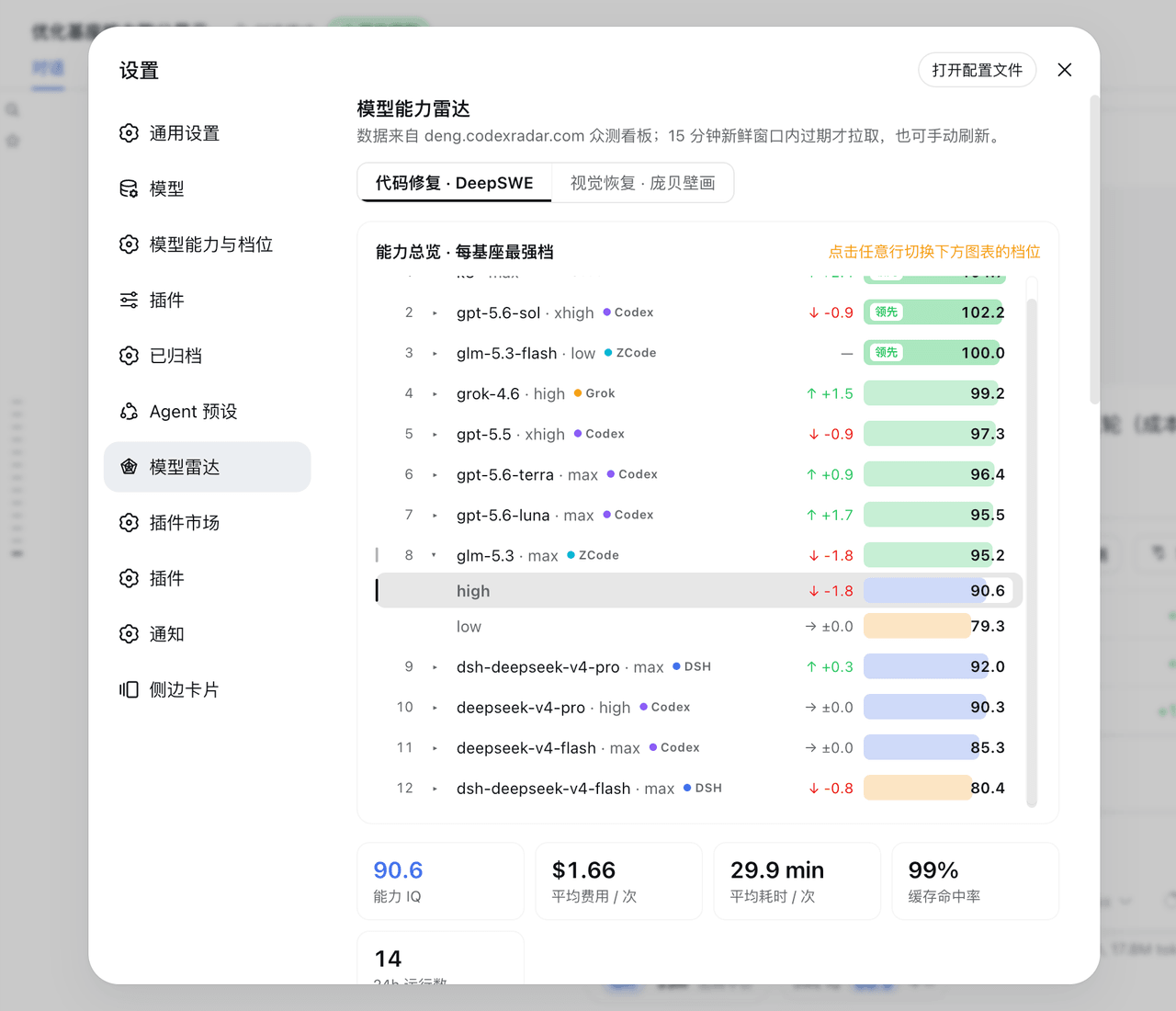This screenshot has width=1176, height=1011.
Task: Click the 打开配置文件 button
Action: (x=978, y=70)
